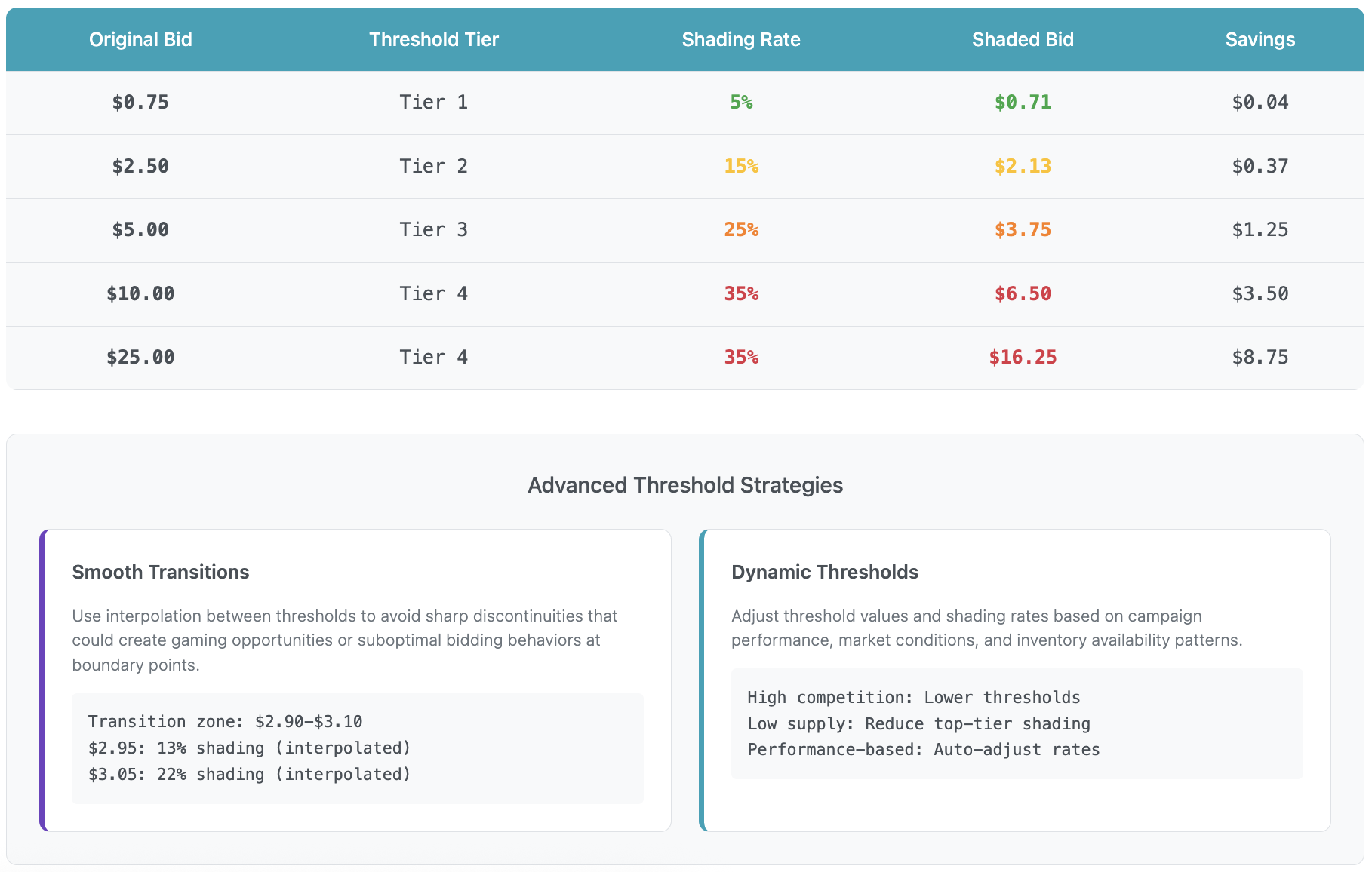Select the $16.25 shaded bid value
This screenshot has height=872, width=1372.
tap(1023, 357)
